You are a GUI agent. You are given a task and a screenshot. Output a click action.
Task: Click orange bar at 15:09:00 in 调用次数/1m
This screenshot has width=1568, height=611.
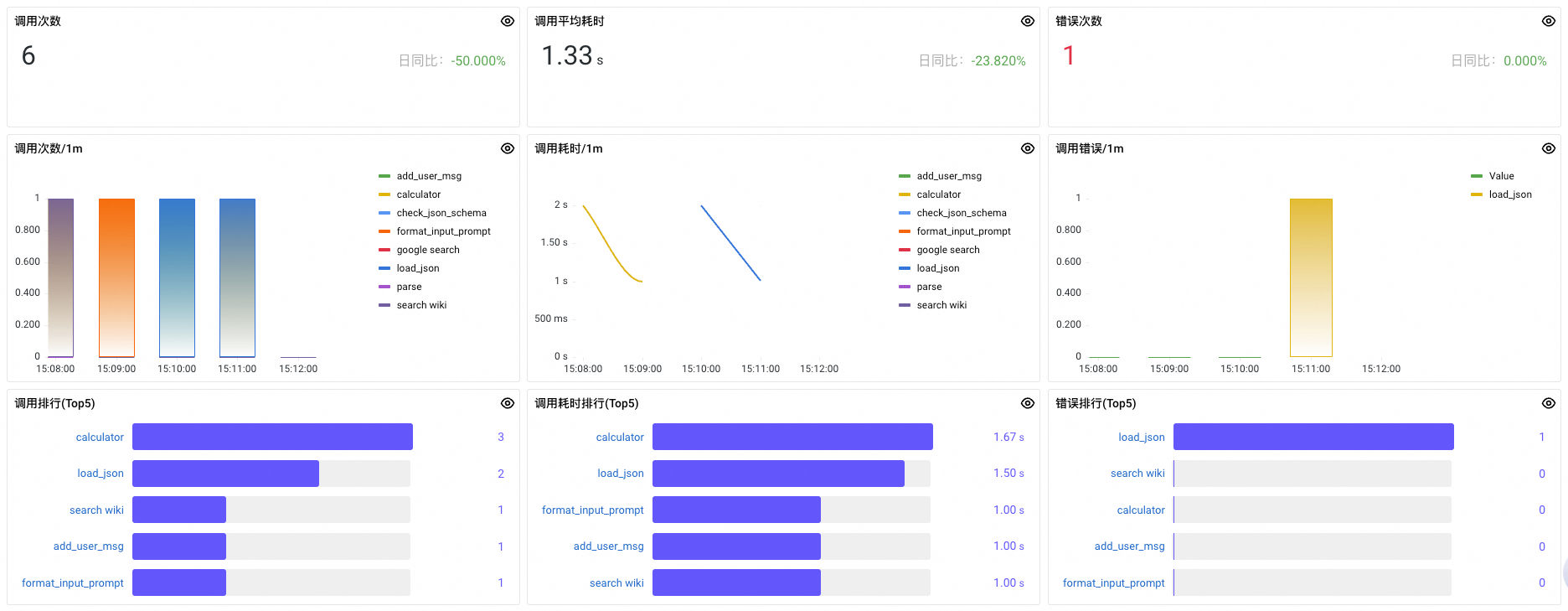[116, 277]
